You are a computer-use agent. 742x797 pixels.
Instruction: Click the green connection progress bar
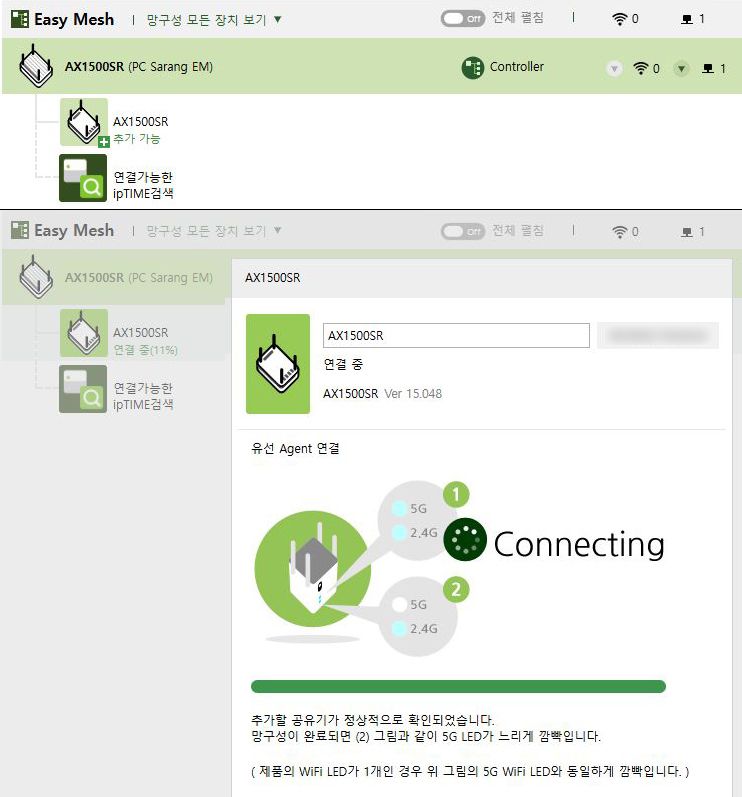(x=458, y=686)
